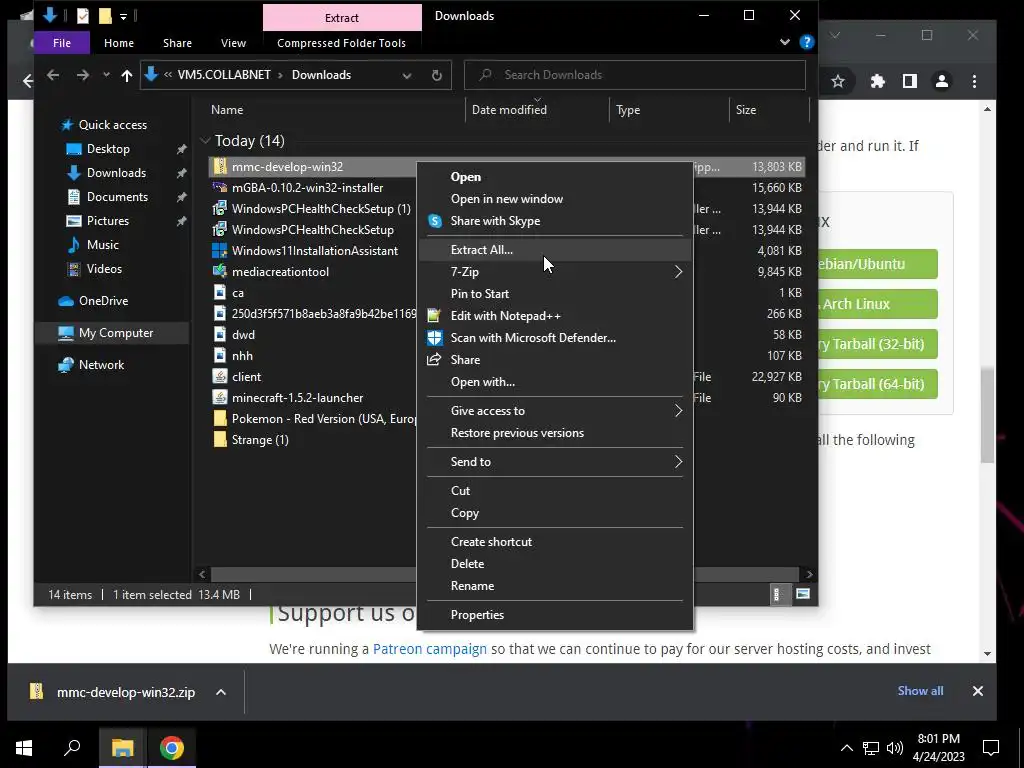Expand the ribbon with chevron arrow
The width and height of the screenshot is (1024, 768).
pos(784,42)
